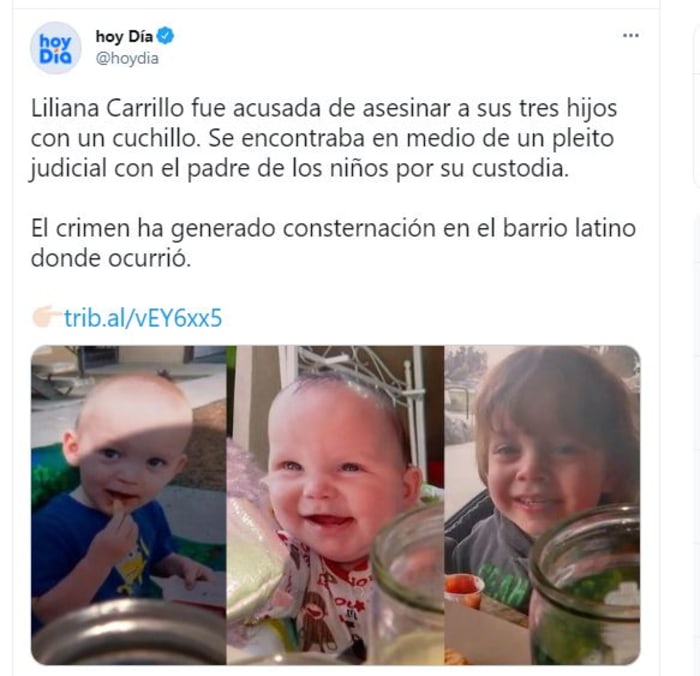This screenshot has height=676, width=700.
Task: Click the tweet line mentioning Liliana Carrillo
Action: 324,108
